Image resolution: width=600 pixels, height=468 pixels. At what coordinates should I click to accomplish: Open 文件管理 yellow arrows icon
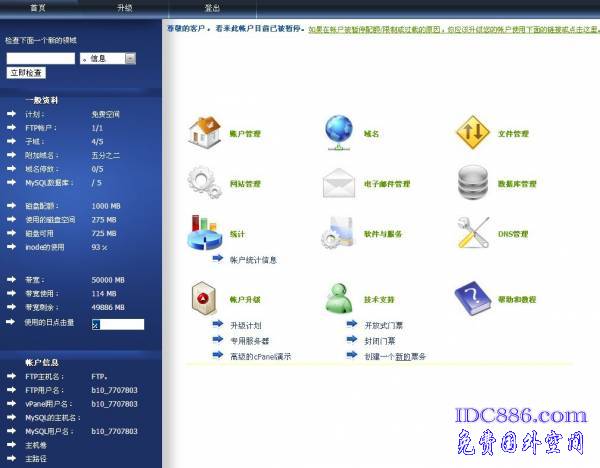coord(472,131)
